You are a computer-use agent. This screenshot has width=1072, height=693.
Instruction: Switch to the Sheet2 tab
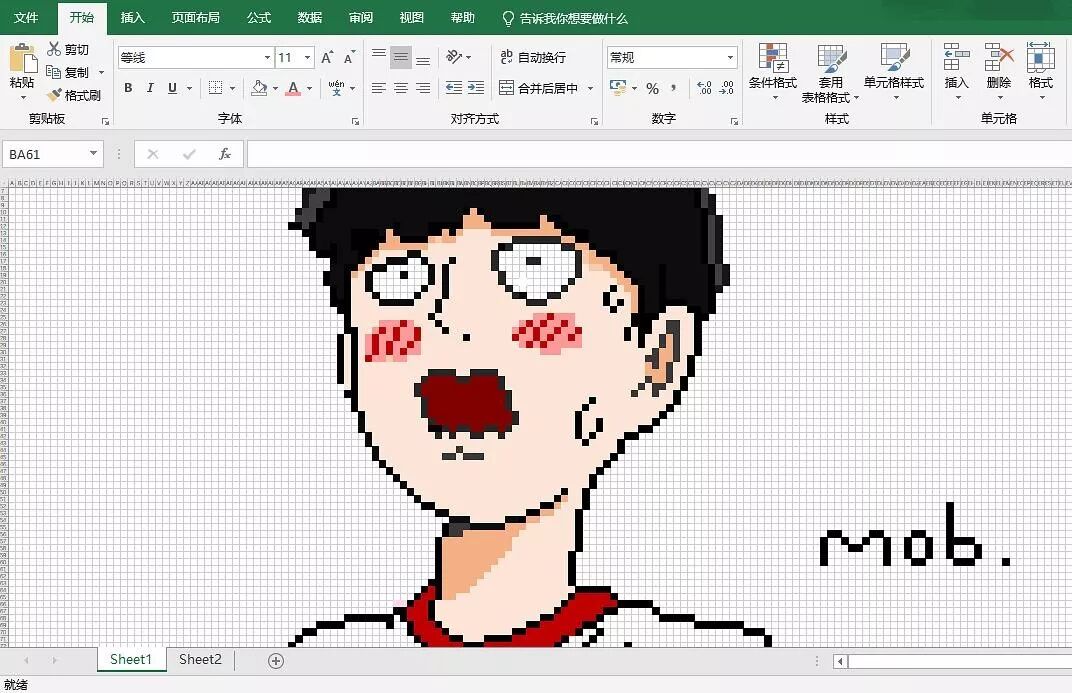[200, 660]
